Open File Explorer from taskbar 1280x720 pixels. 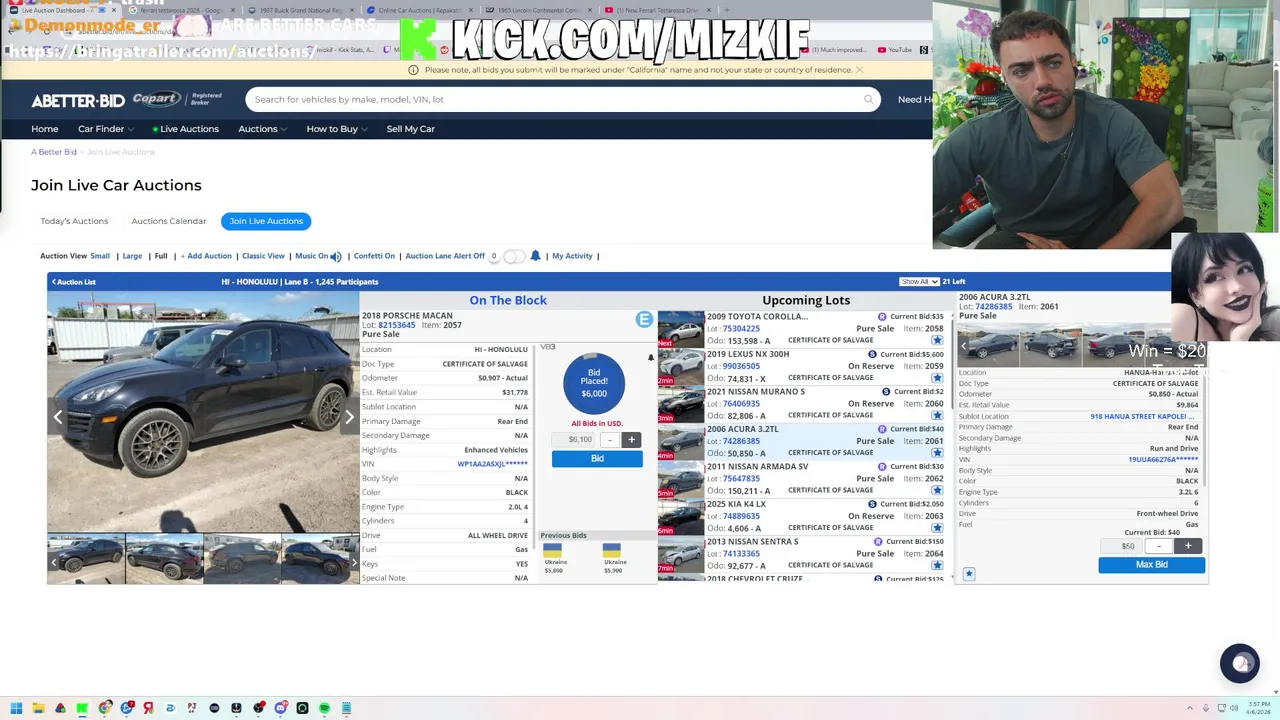38,708
